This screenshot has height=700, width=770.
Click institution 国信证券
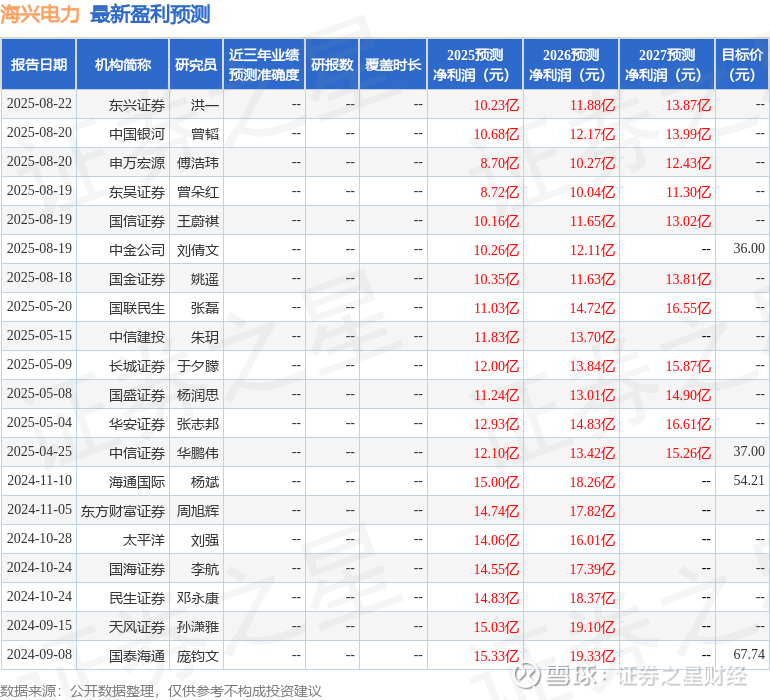click(137, 221)
